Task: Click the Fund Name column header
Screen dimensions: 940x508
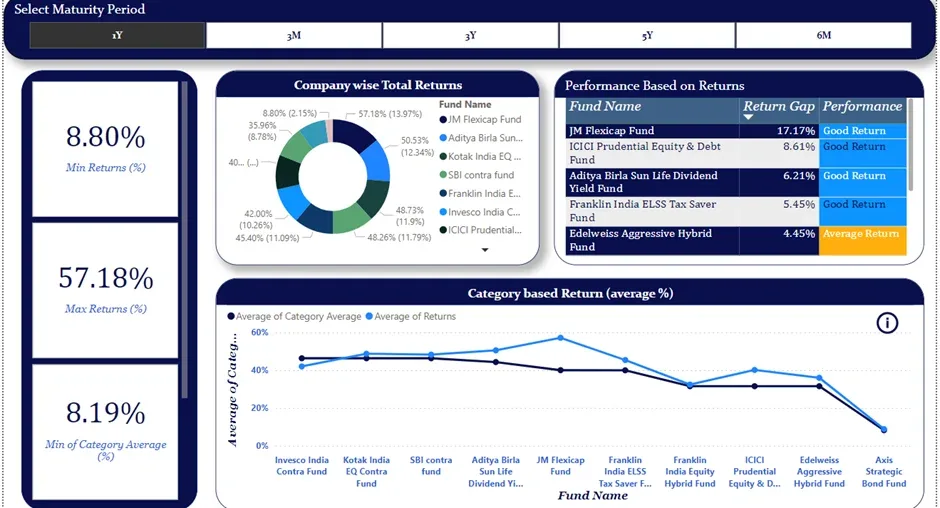Action: pos(605,107)
